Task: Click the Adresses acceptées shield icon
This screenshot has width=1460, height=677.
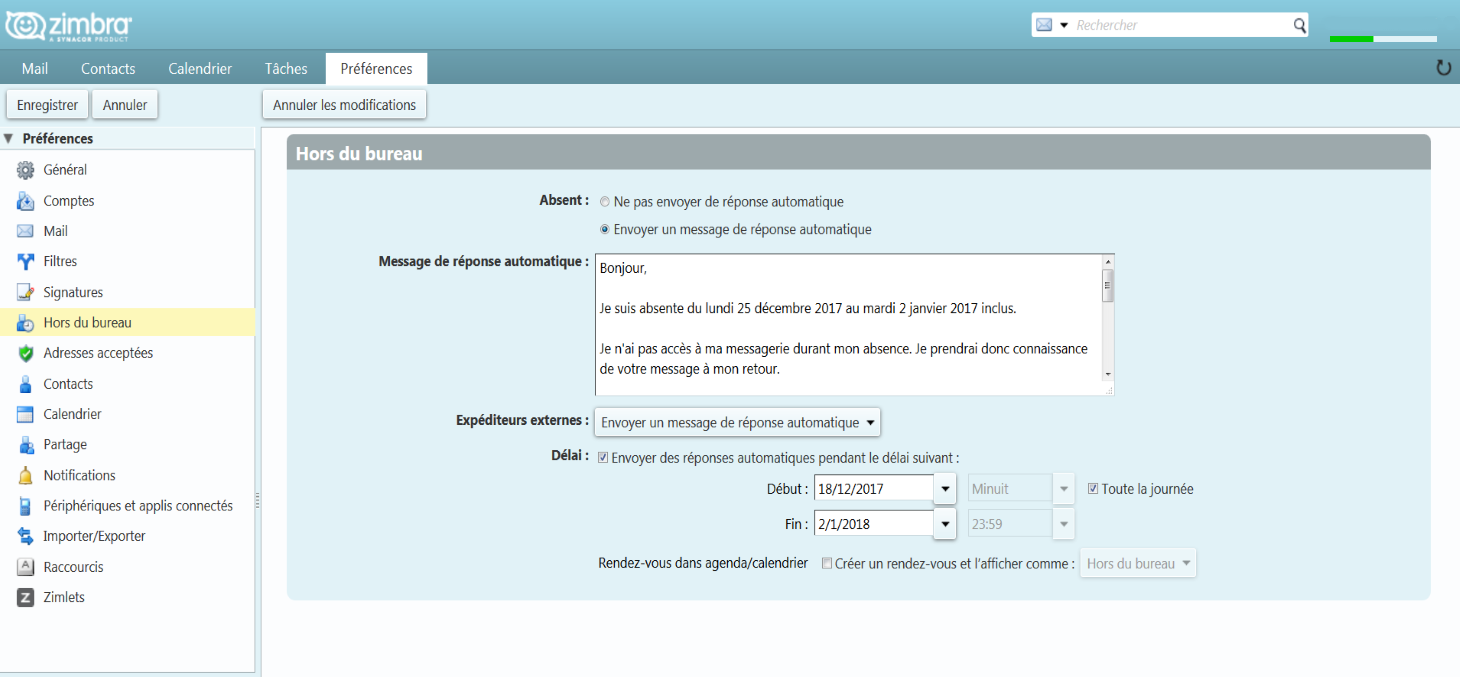Action: (x=26, y=354)
